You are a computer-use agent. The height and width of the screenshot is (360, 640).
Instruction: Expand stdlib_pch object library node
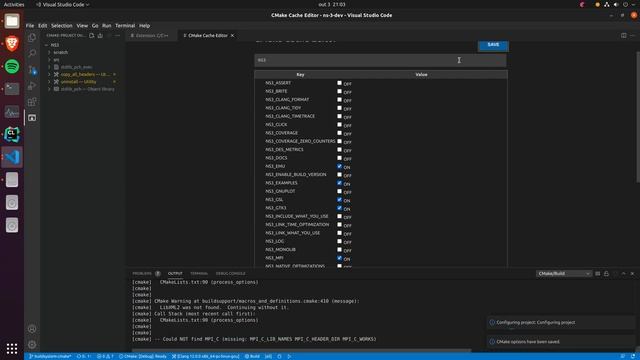tap(49, 89)
